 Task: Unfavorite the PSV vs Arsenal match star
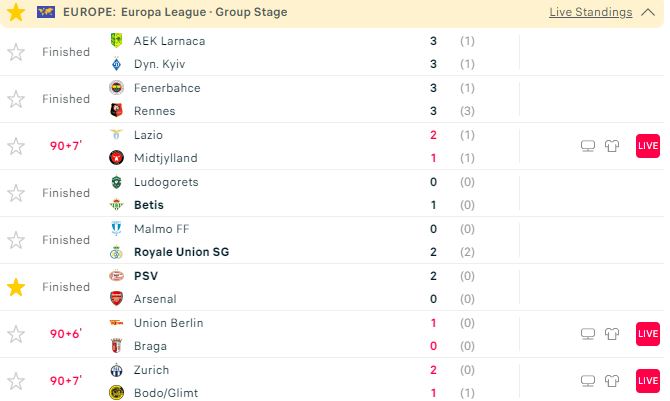15,287
